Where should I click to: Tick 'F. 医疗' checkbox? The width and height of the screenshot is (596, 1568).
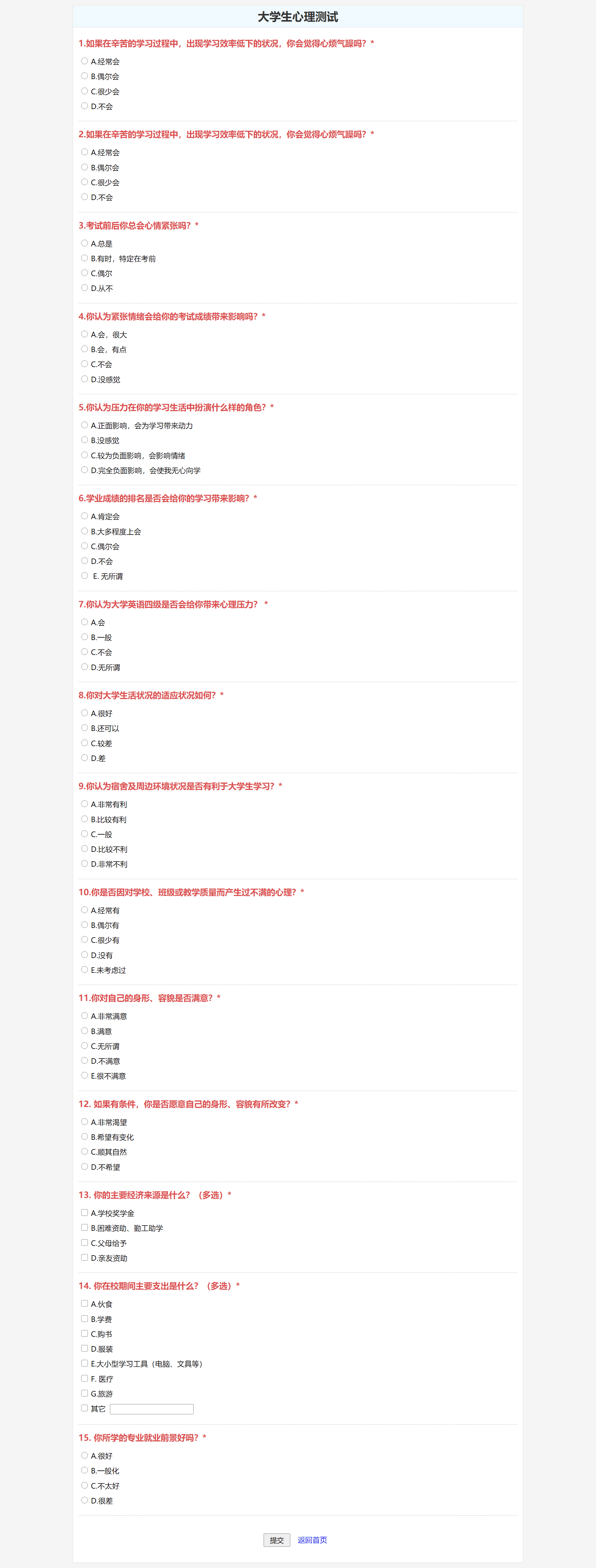coord(85,1379)
